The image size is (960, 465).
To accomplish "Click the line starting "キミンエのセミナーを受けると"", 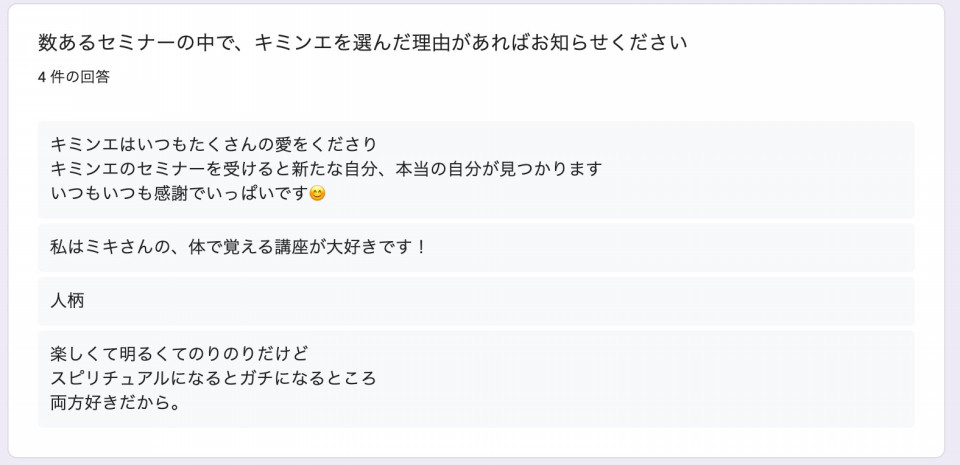I will (x=326, y=169).
